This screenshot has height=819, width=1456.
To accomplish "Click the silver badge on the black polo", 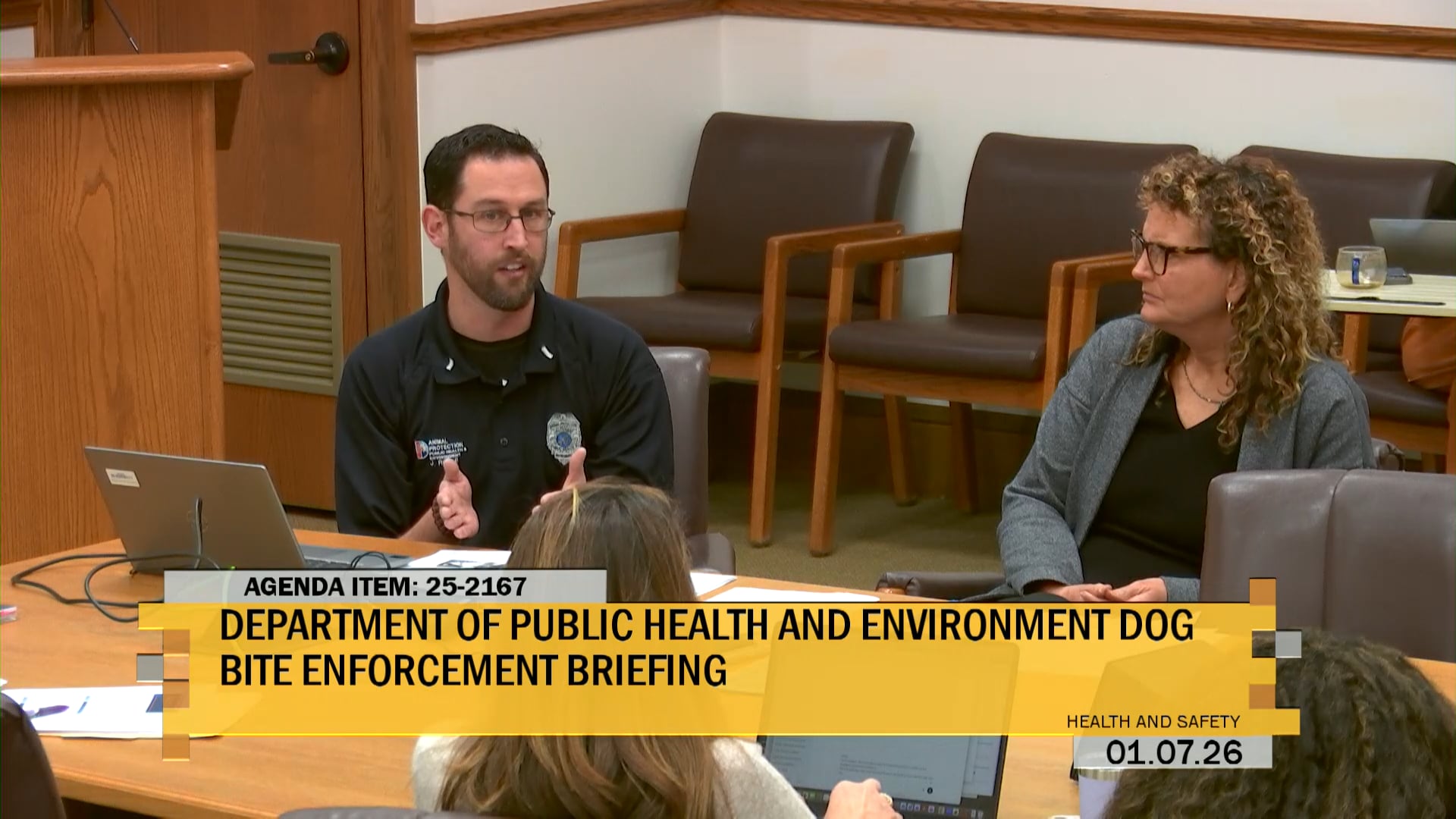I will [563, 436].
